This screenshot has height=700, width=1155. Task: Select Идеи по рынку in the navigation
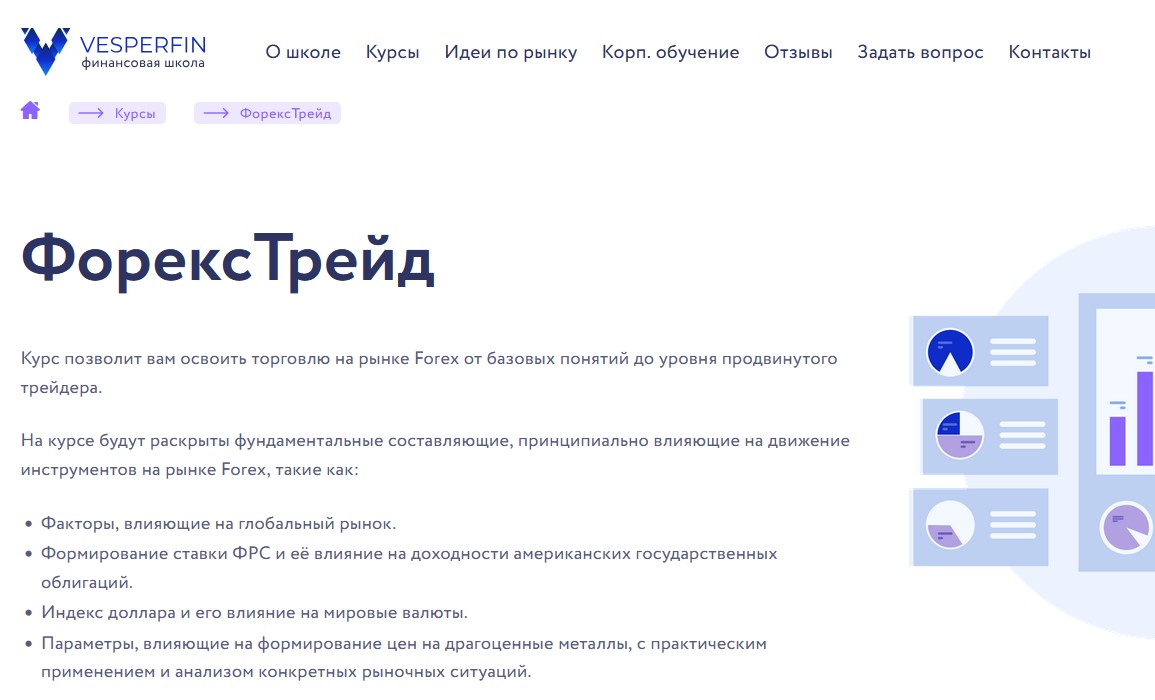[511, 52]
